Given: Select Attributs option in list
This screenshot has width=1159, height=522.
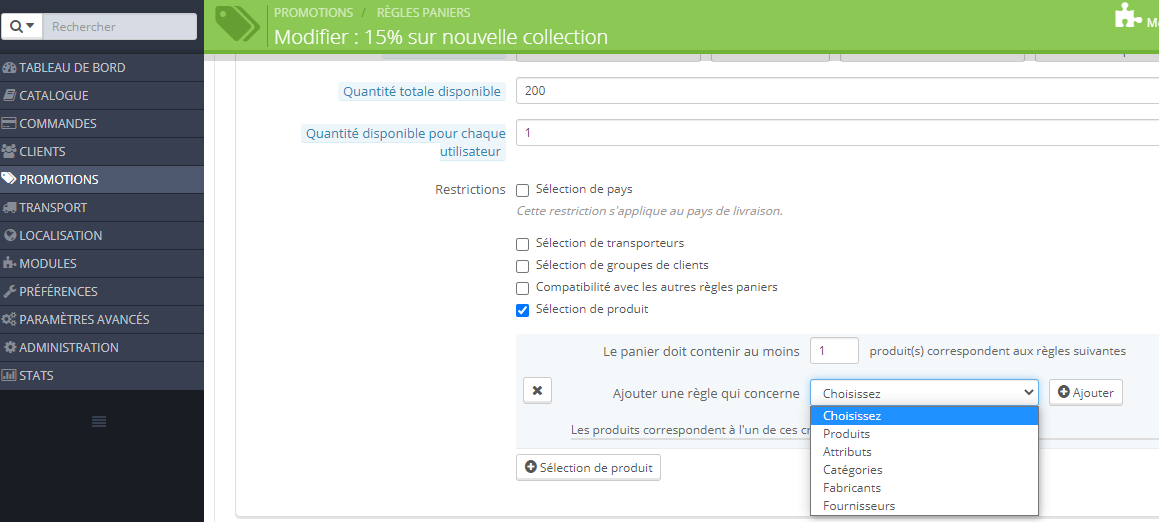Looking at the screenshot, I should [x=925, y=452].
